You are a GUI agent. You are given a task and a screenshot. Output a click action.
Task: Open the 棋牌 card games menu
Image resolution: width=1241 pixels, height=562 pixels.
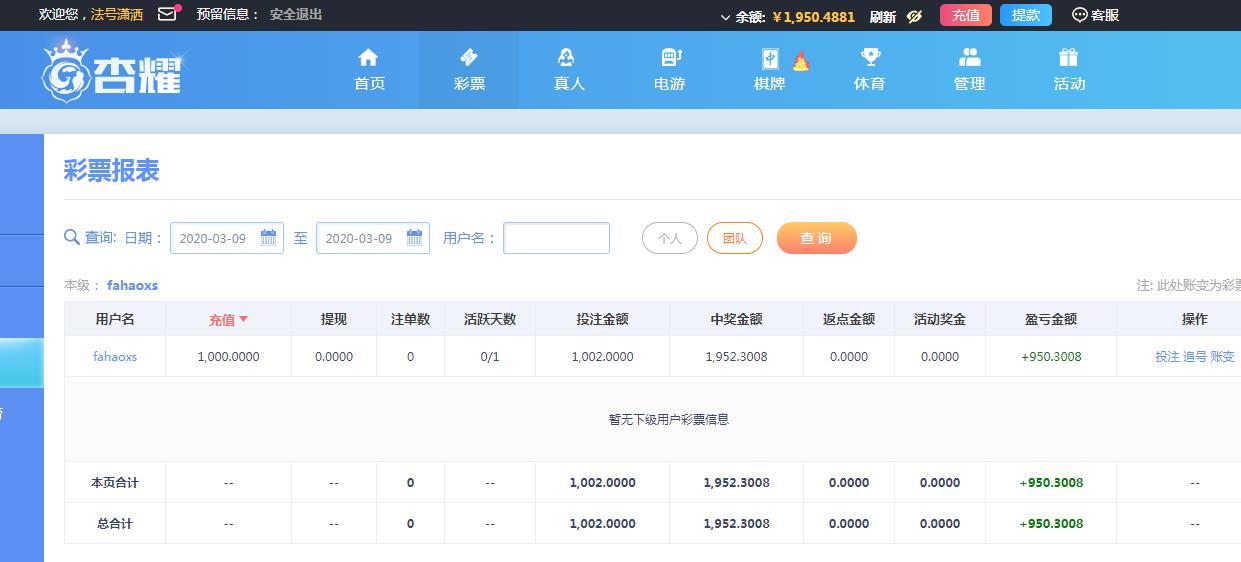coord(769,70)
